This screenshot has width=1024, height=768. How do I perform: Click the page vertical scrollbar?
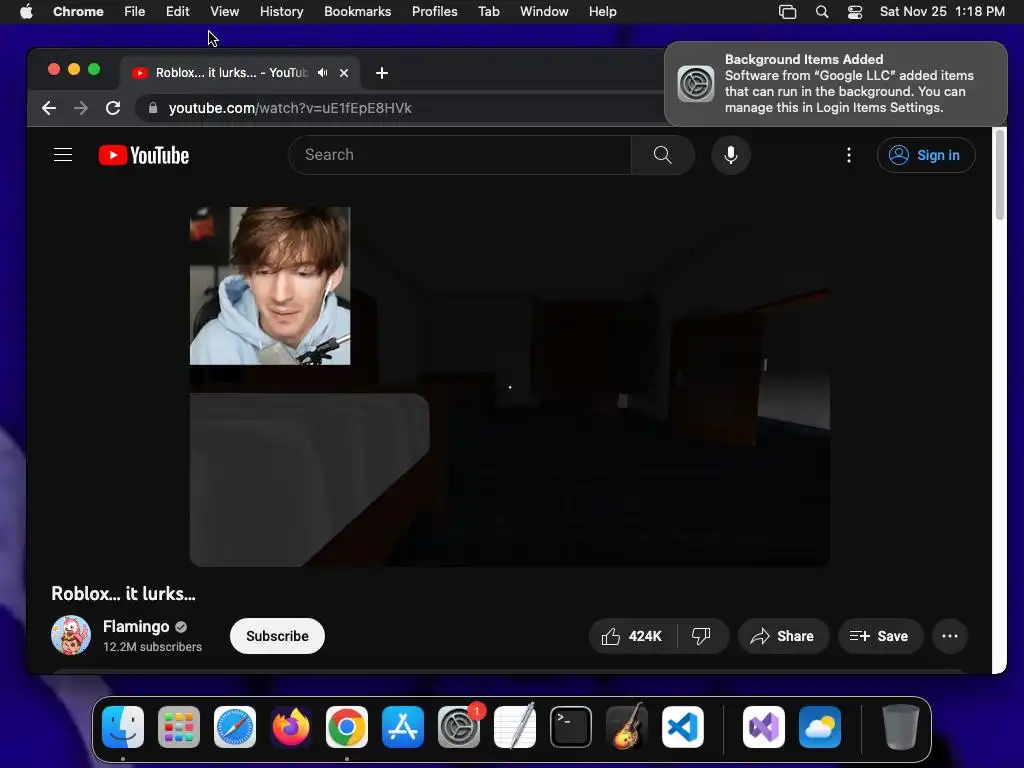999,176
